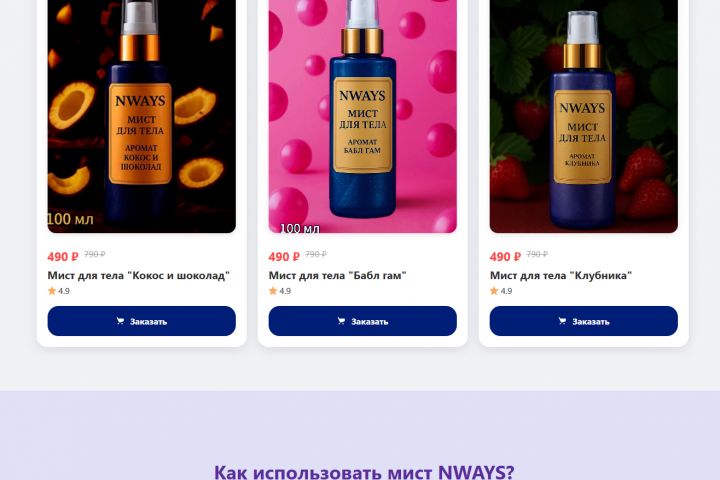The image size is (720, 480).
Task: Click the 490 ₽ price on Кокос и шоколад
Action: point(63,257)
